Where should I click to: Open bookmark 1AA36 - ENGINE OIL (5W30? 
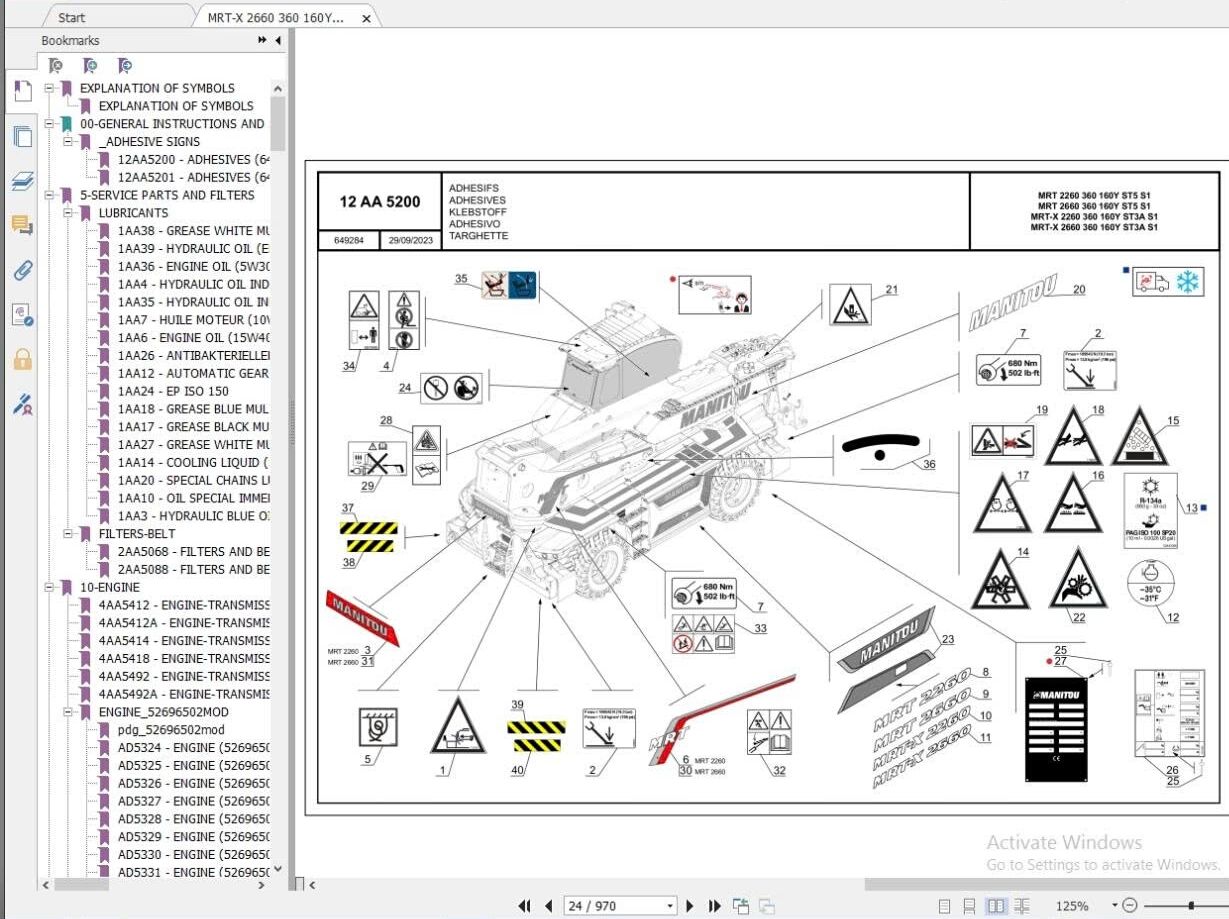pyautogui.click(x=194, y=267)
